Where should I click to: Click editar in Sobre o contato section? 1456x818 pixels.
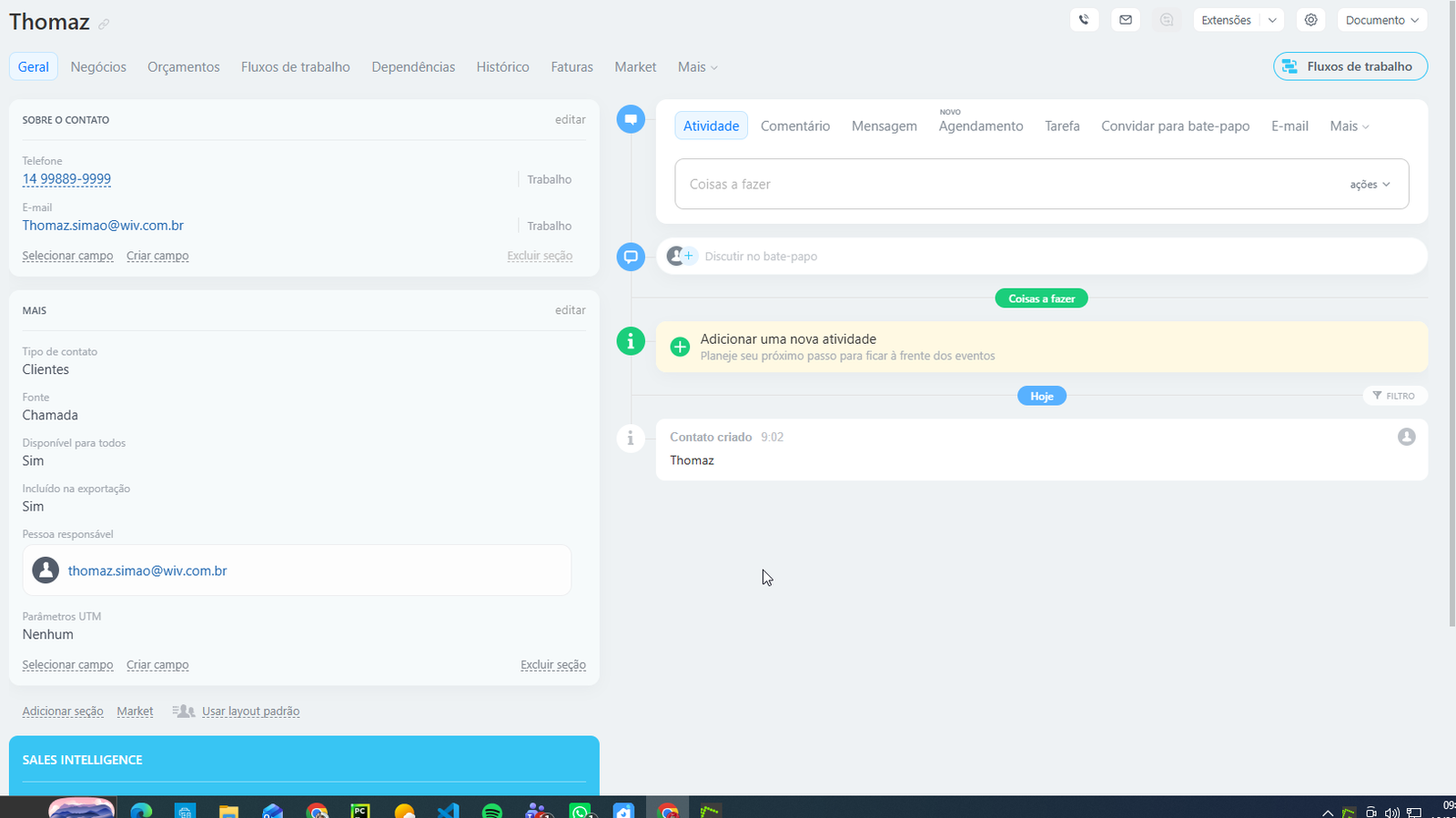tap(571, 119)
